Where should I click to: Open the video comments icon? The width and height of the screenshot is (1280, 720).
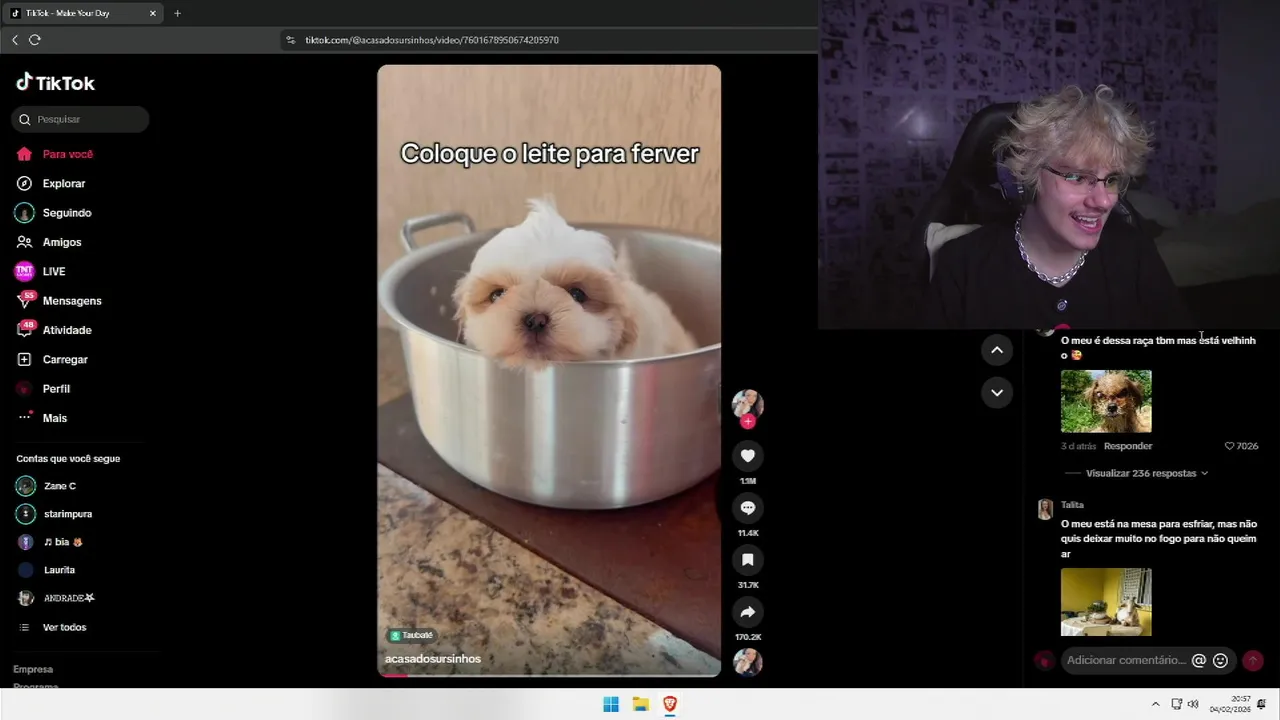pyautogui.click(x=747, y=508)
